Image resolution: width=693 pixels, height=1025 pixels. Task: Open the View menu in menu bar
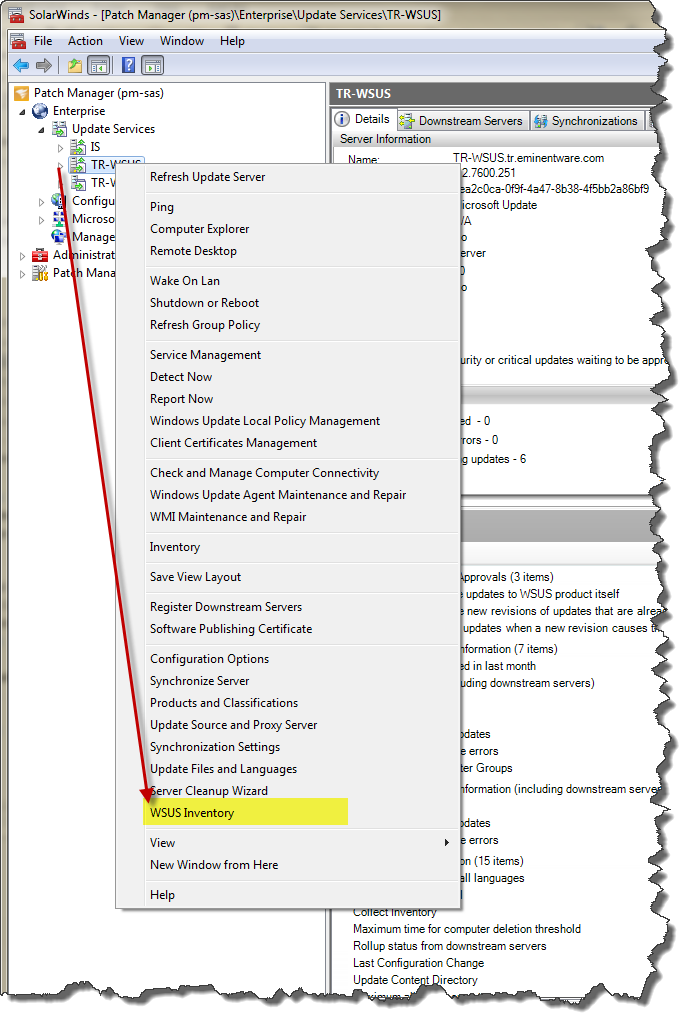(x=131, y=41)
